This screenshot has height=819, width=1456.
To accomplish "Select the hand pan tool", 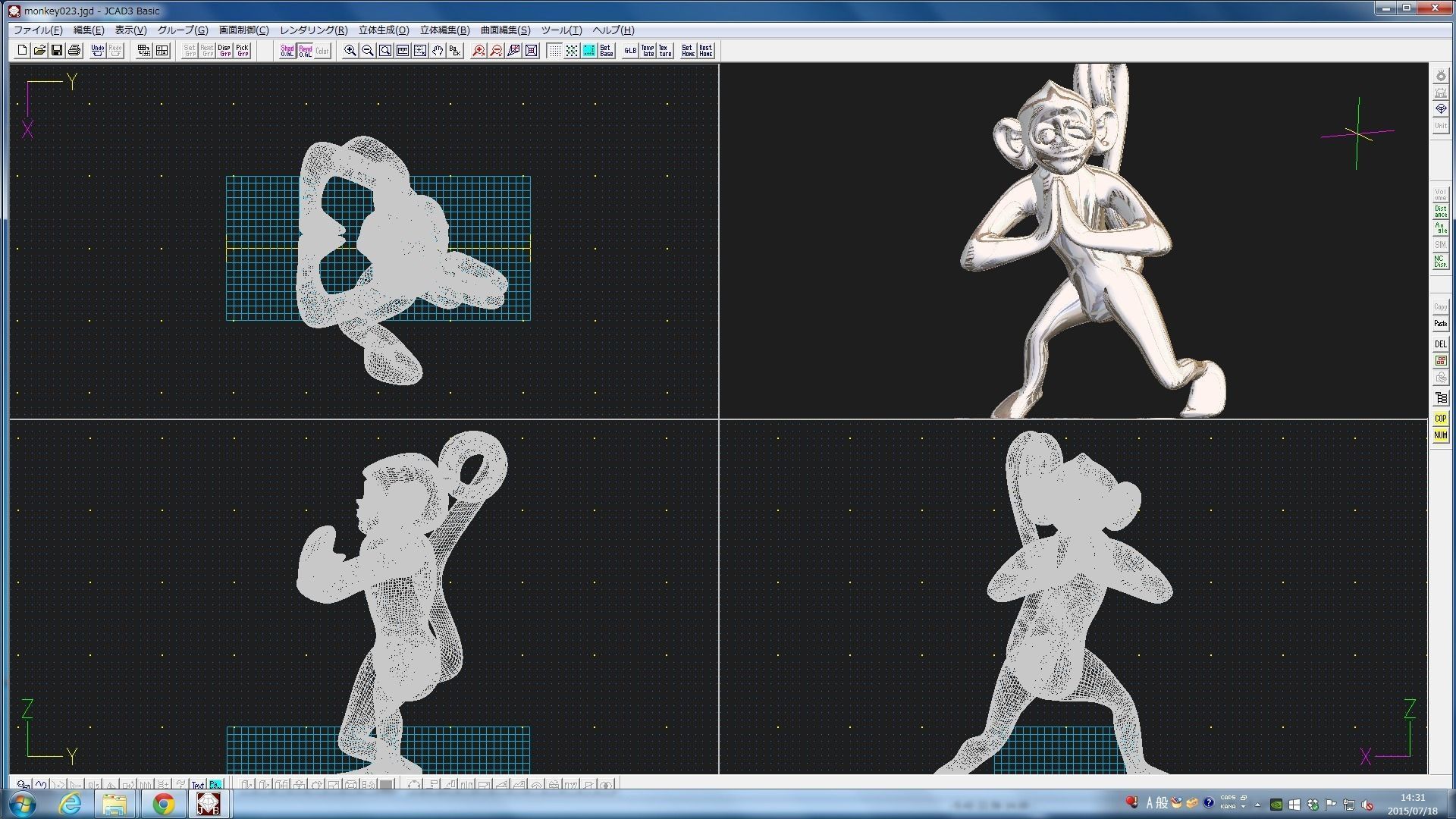I will click(438, 51).
